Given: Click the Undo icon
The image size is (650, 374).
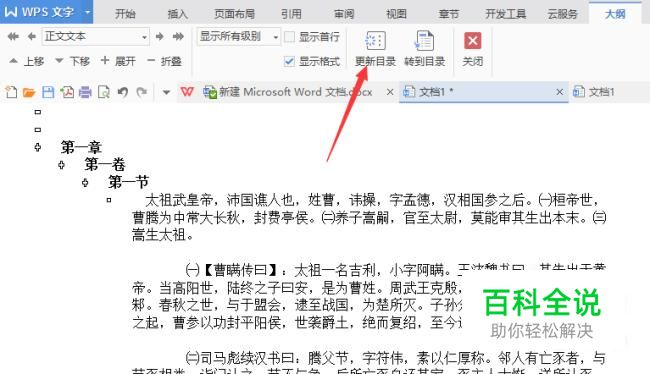Looking at the screenshot, I should (x=123, y=92).
